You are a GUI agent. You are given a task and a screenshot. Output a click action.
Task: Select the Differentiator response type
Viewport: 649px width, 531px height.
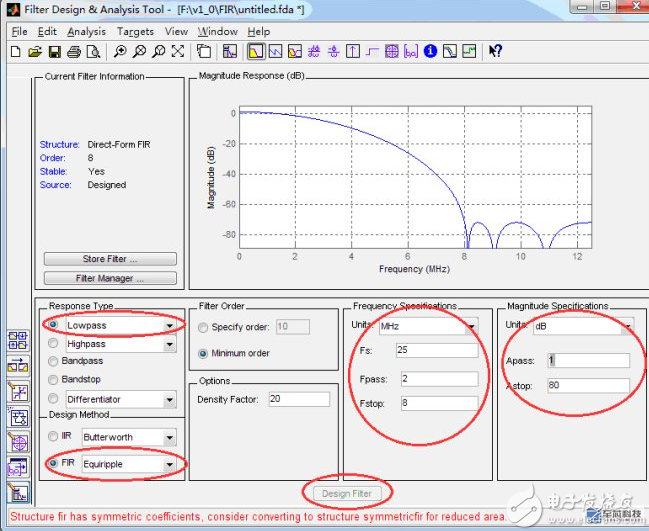[53, 398]
